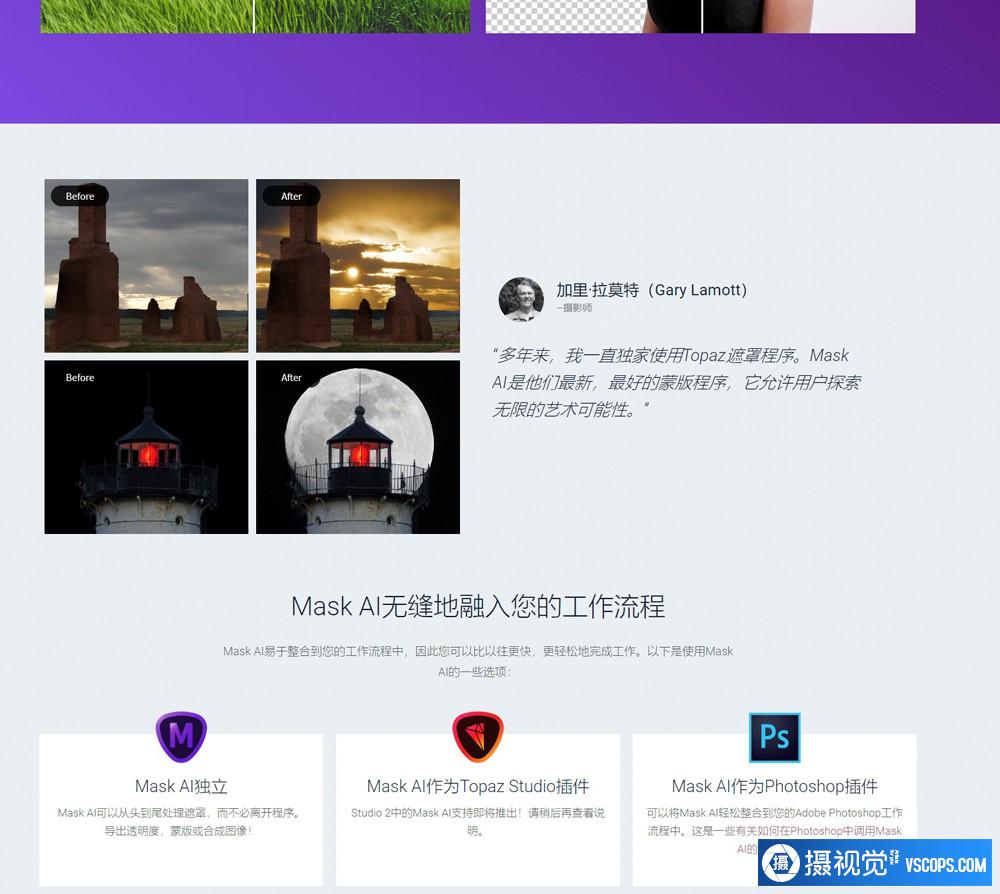Click the After label on the moon photo
The width and height of the screenshot is (1000, 894).
291,377
